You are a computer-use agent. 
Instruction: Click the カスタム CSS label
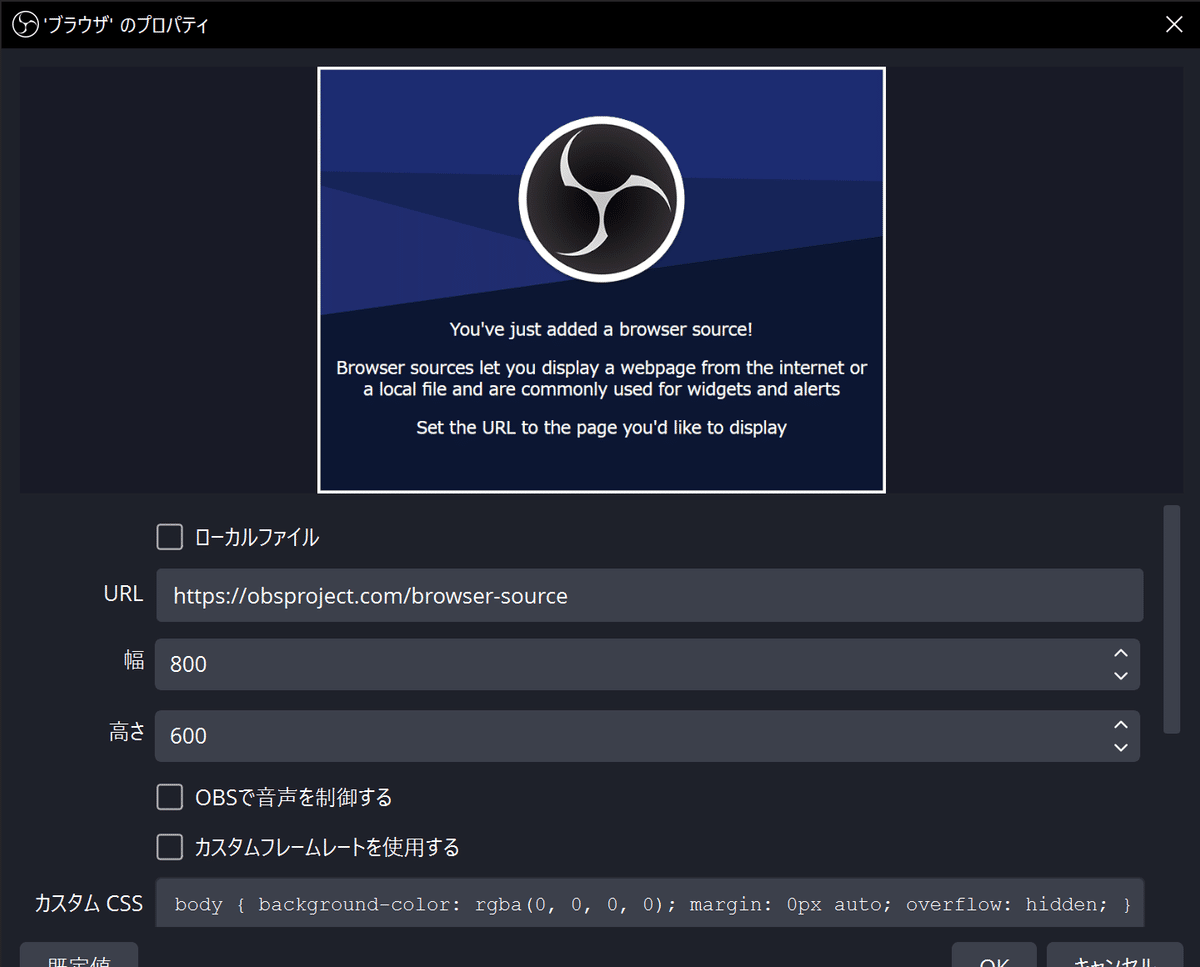(x=89, y=903)
